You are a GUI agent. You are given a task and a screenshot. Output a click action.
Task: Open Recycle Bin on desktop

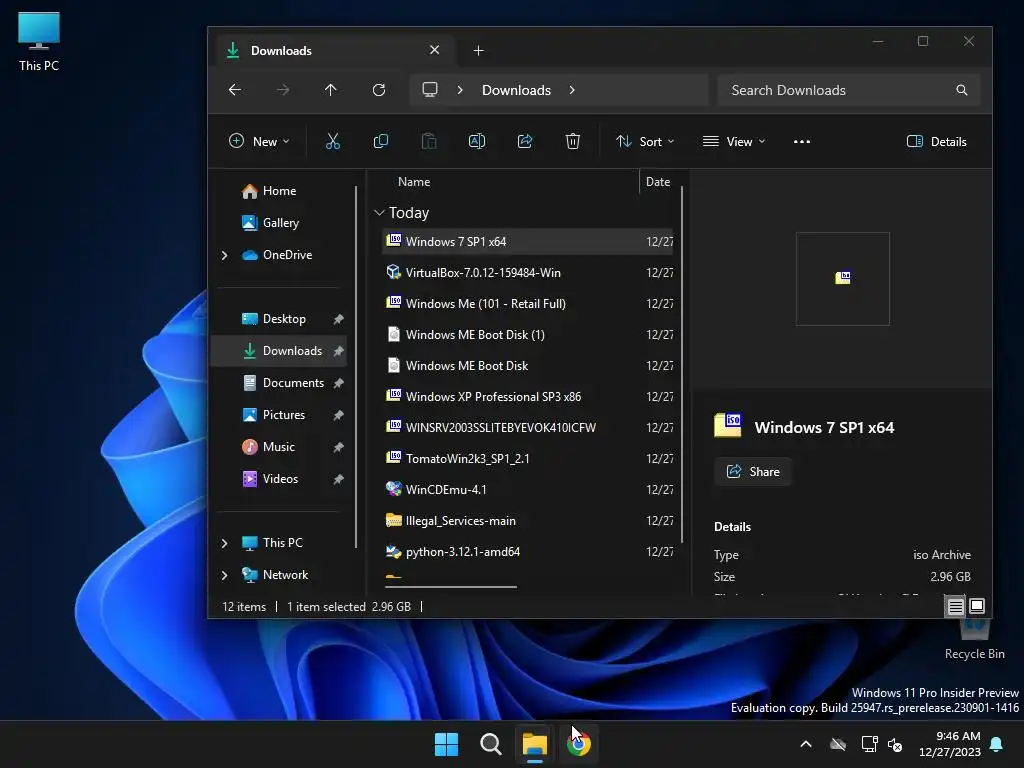[x=974, y=640]
